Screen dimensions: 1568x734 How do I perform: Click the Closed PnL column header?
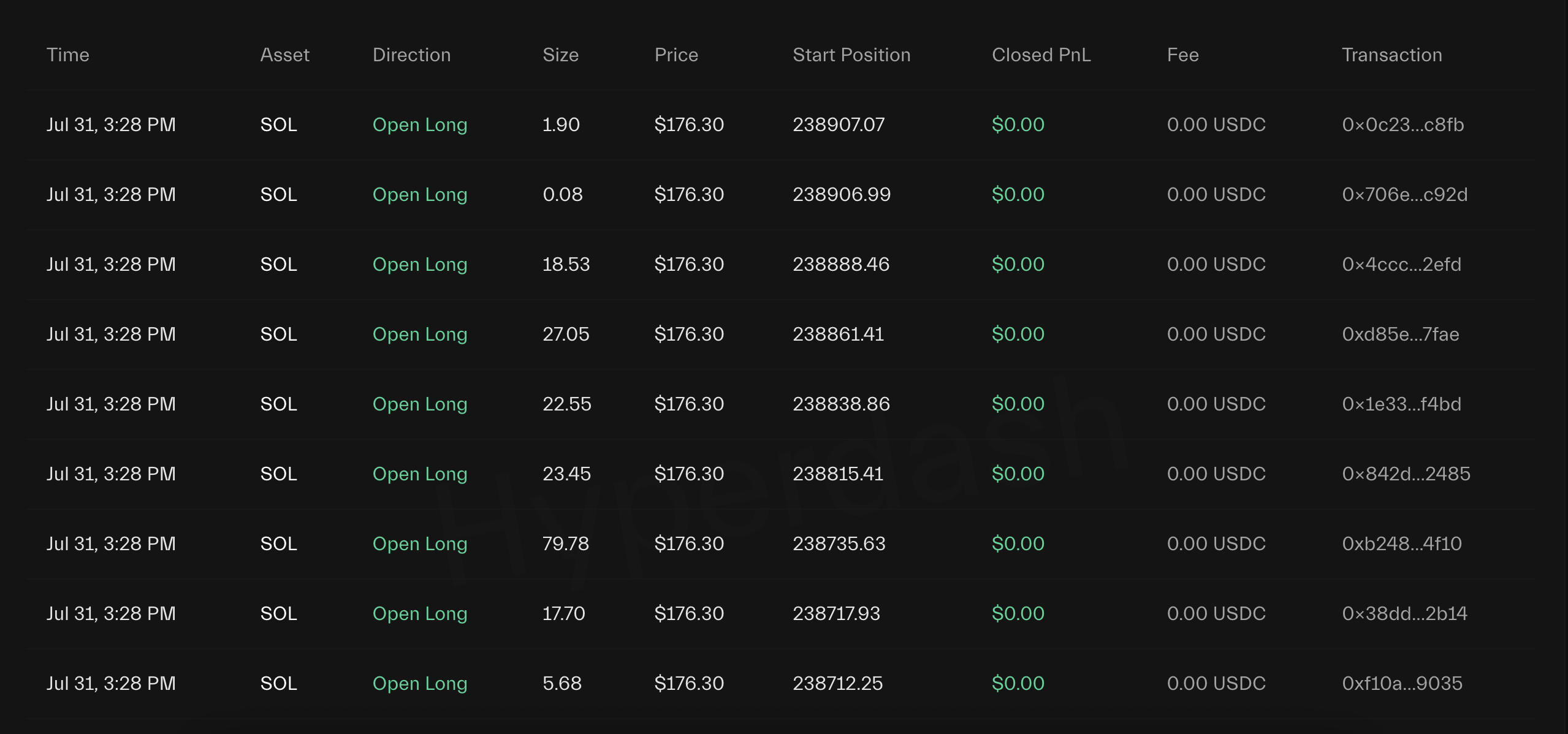pyautogui.click(x=1041, y=55)
